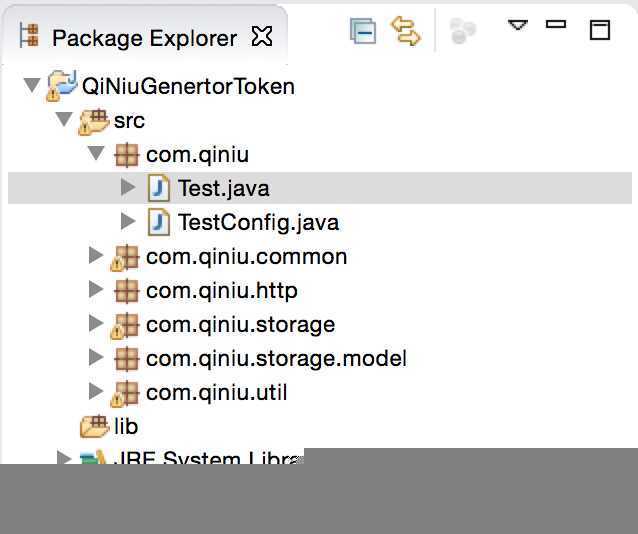638x534 pixels.
Task: Select the TestConfig.java file
Action: click(258, 222)
